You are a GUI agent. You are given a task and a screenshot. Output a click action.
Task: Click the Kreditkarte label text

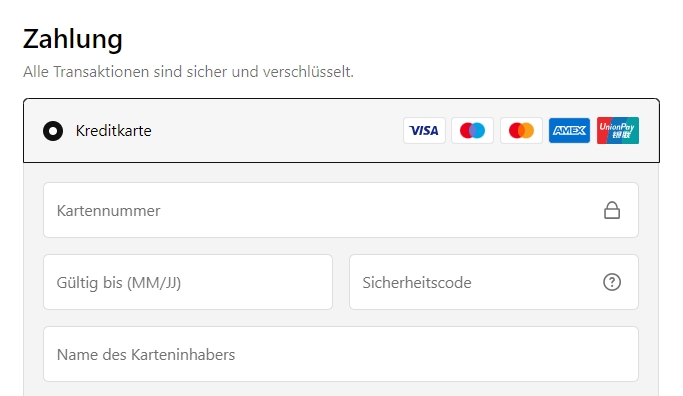[113, 131]
